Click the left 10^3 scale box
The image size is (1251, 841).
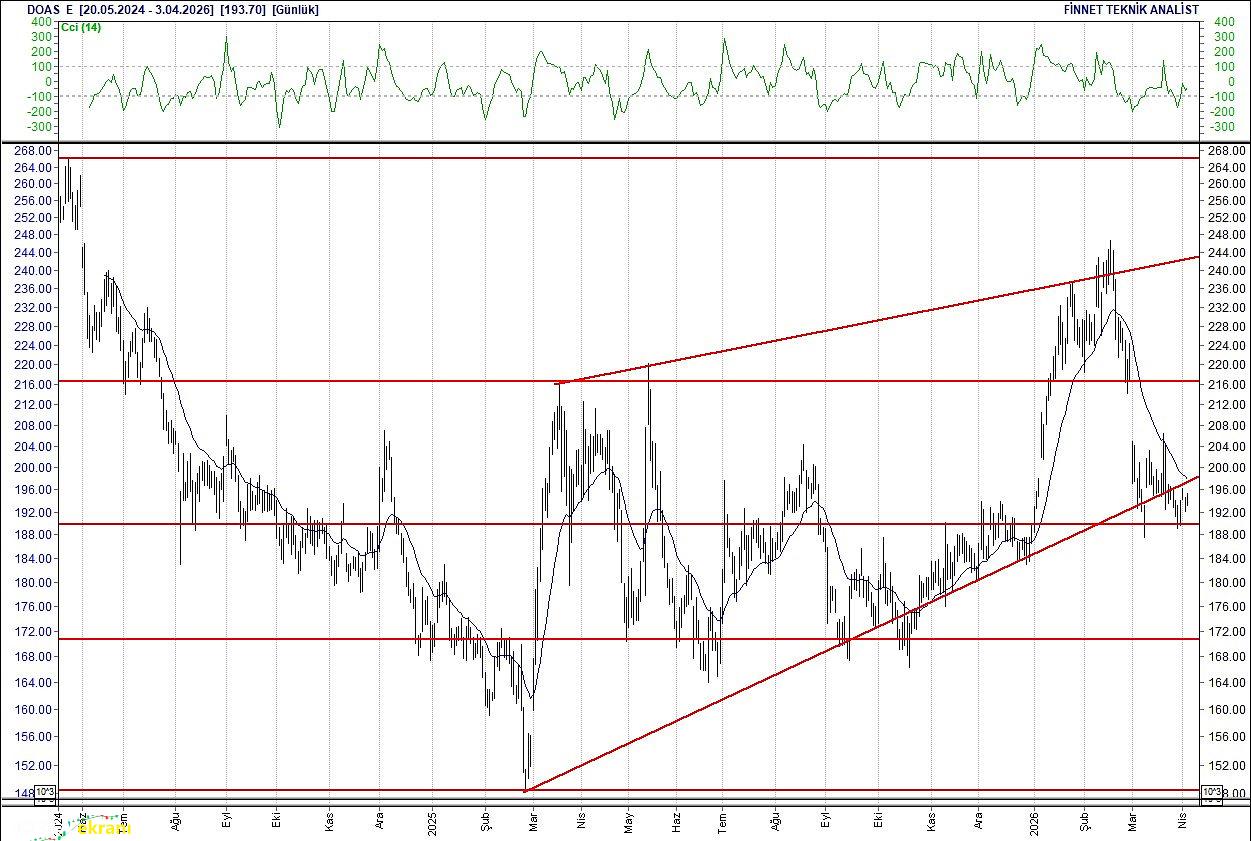click(x=46, y=793)
